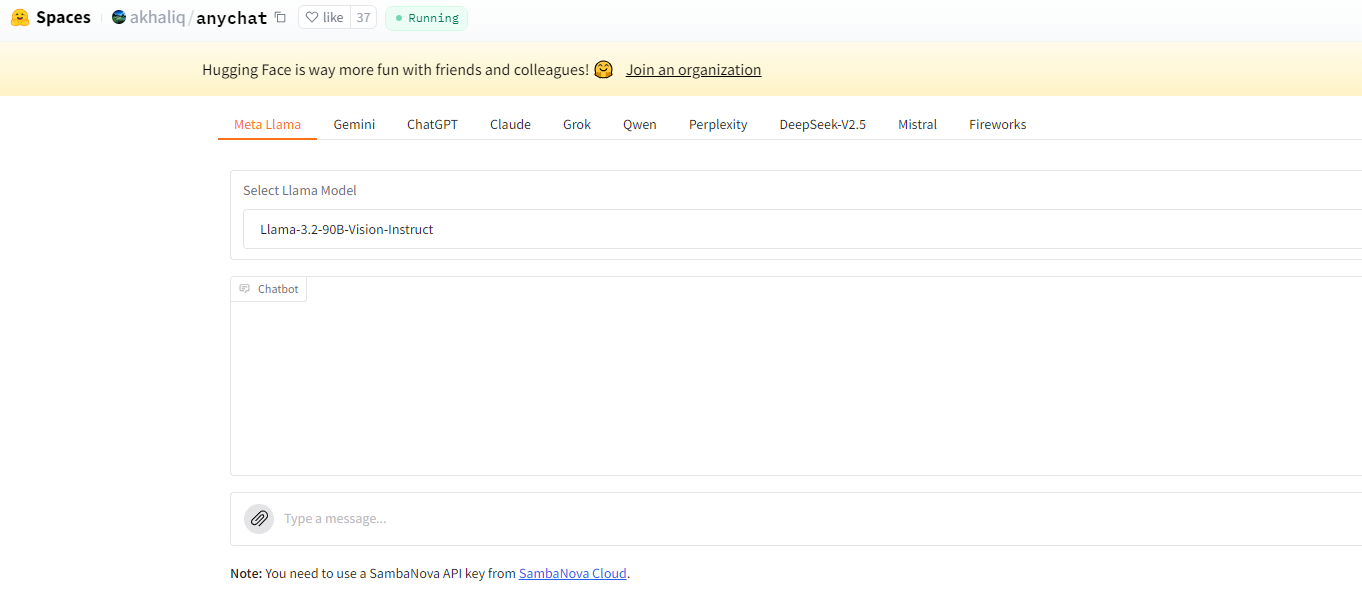Open the Fireworks tab
This screenshot has height=604, width=1362.
click(998, 124)
